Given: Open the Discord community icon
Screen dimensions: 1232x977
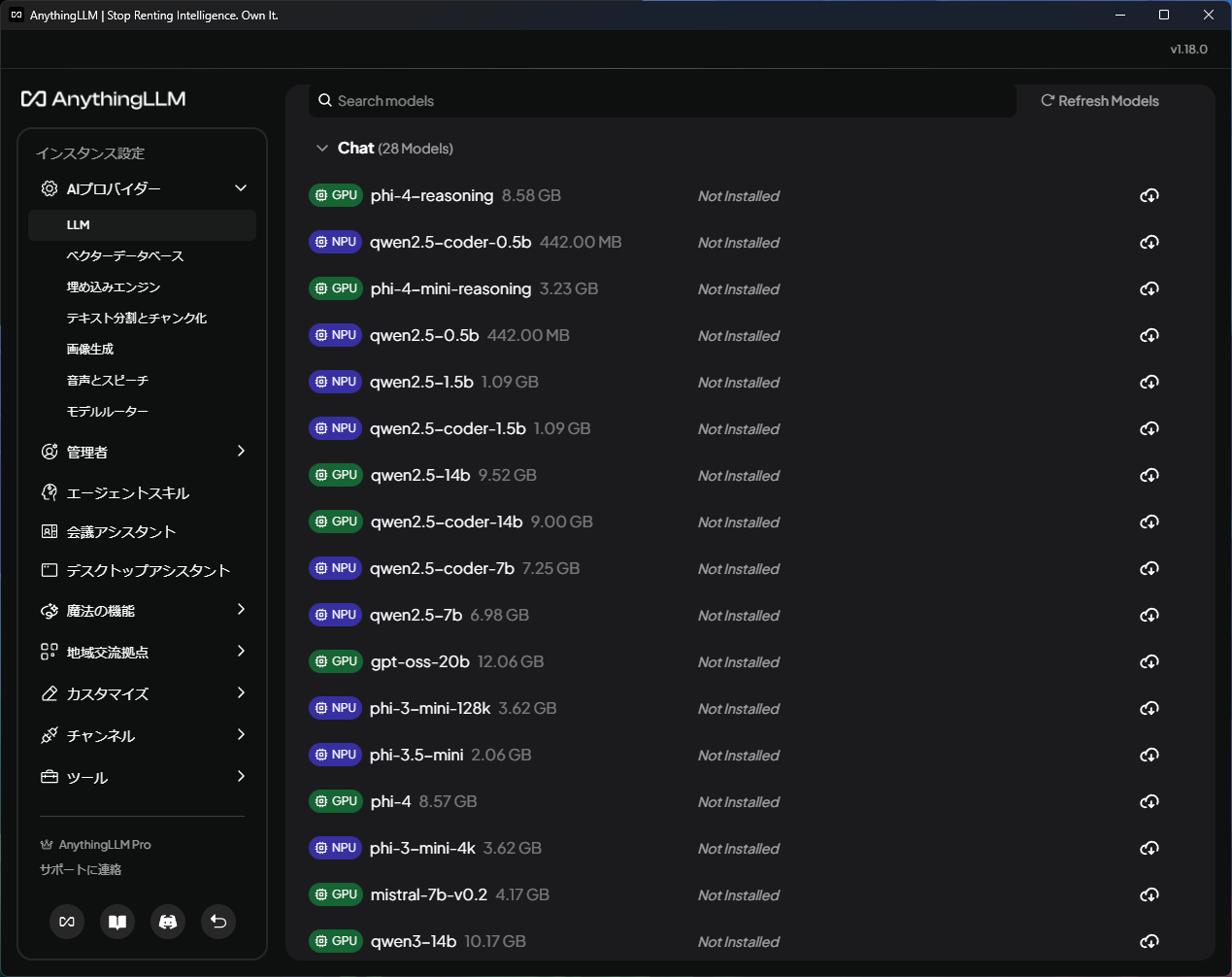Looking at the screenshot, I should [168, 922].
